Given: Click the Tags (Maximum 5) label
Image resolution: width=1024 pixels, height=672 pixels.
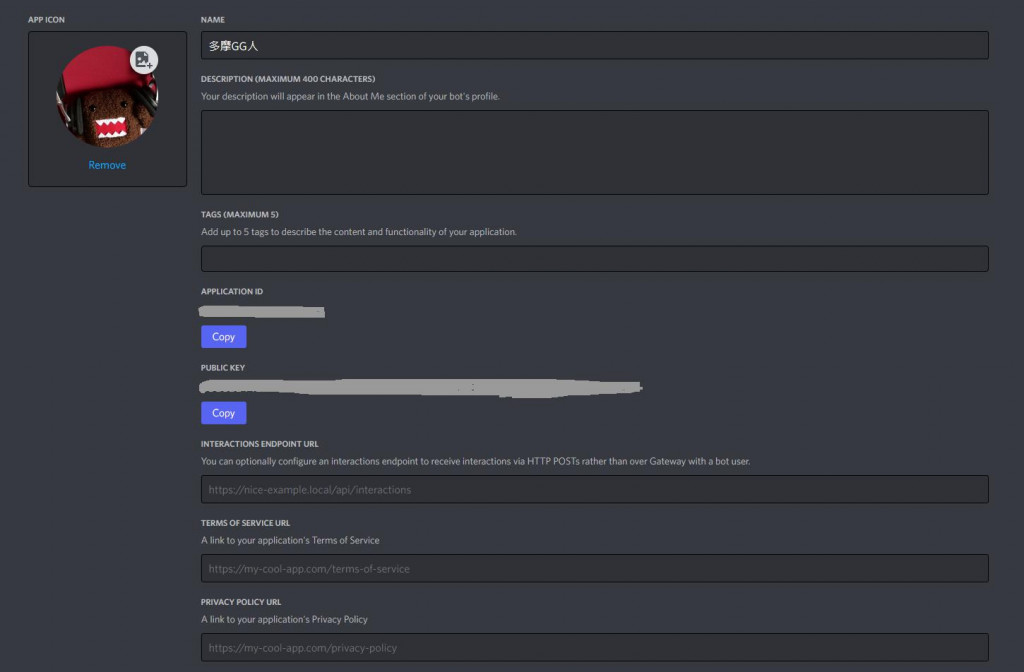Looking at the screenshot, I should pos(240,214).
